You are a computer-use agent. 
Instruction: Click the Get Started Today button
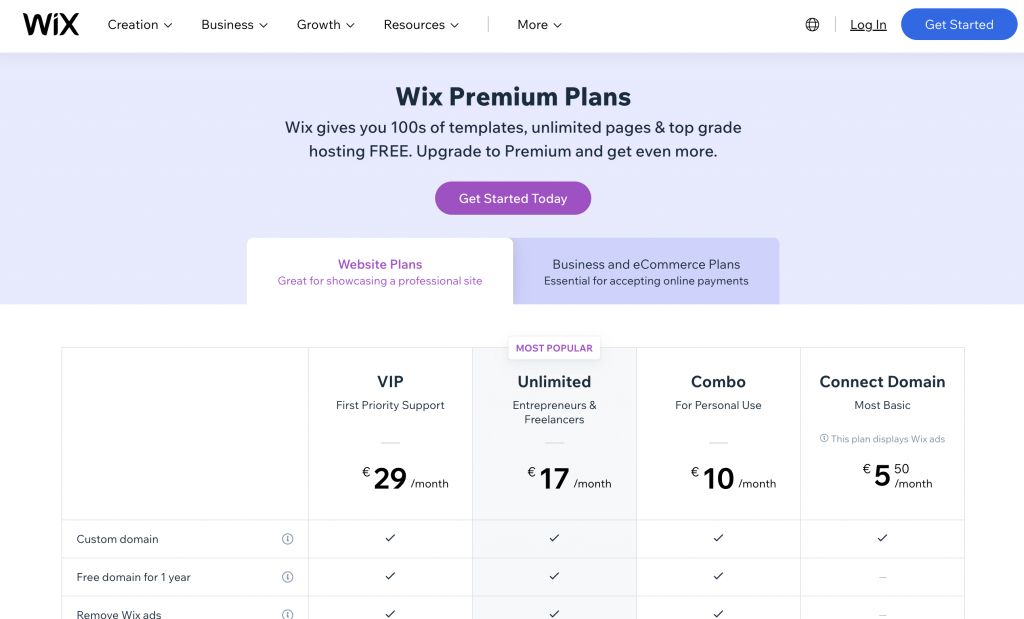(513, 198)
